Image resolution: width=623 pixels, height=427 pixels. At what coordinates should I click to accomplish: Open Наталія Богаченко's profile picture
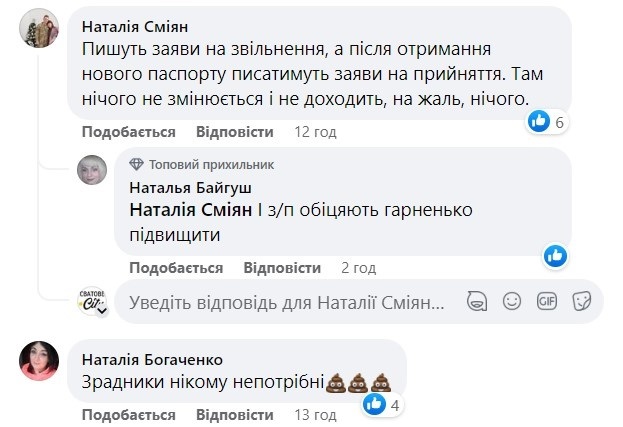[x=39, y=360]
